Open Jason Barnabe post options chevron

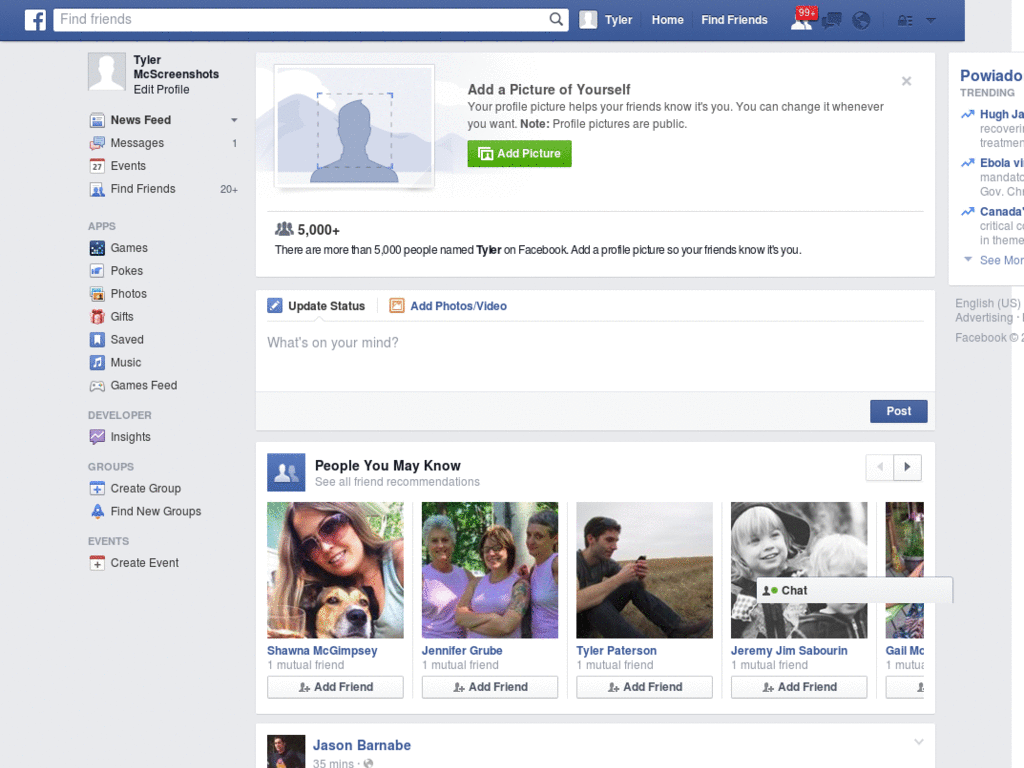pyautogui.click(x=918, y=742)
